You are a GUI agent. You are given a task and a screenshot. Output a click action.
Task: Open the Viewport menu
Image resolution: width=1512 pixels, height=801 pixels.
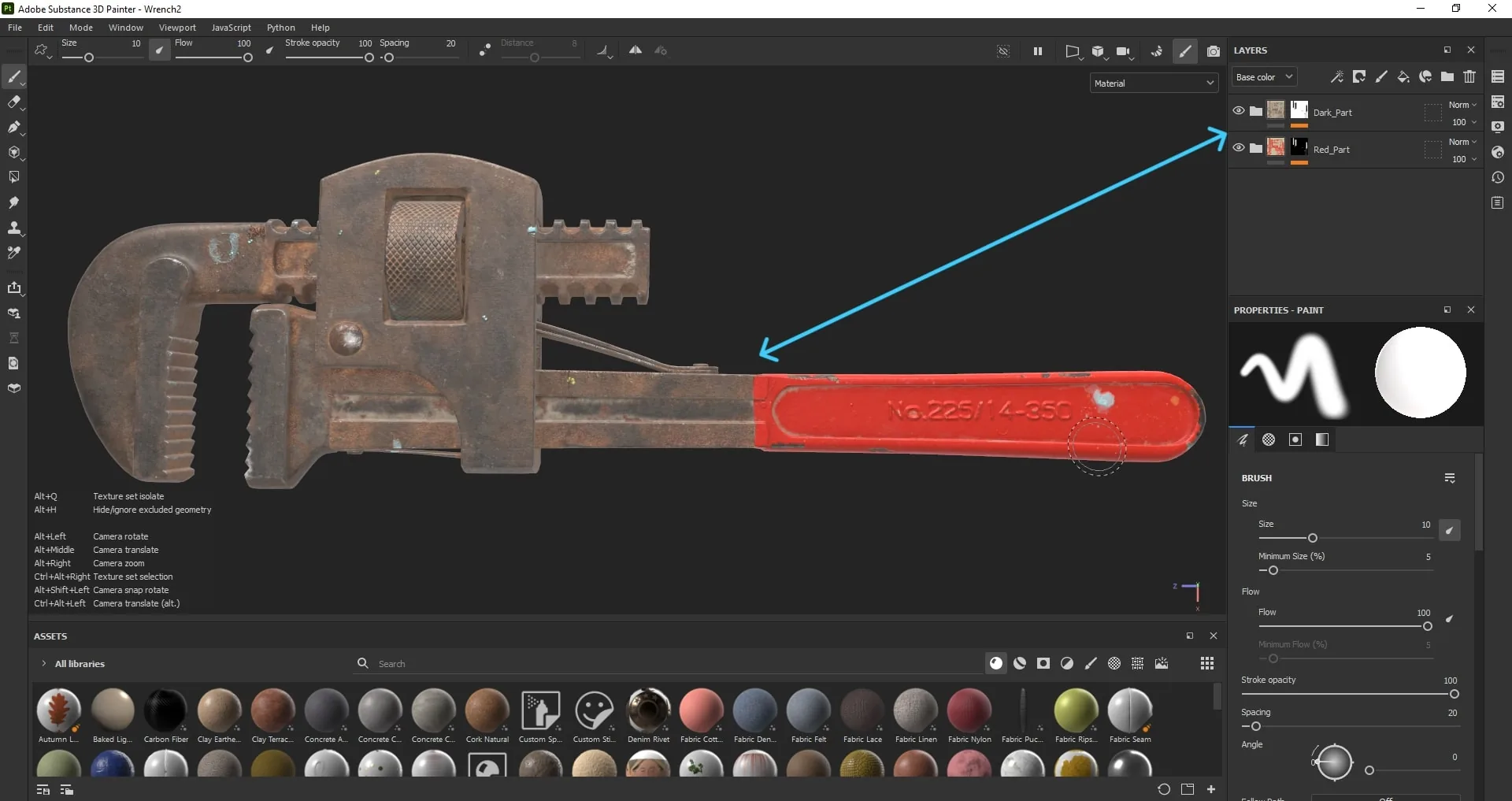(177, 28)
